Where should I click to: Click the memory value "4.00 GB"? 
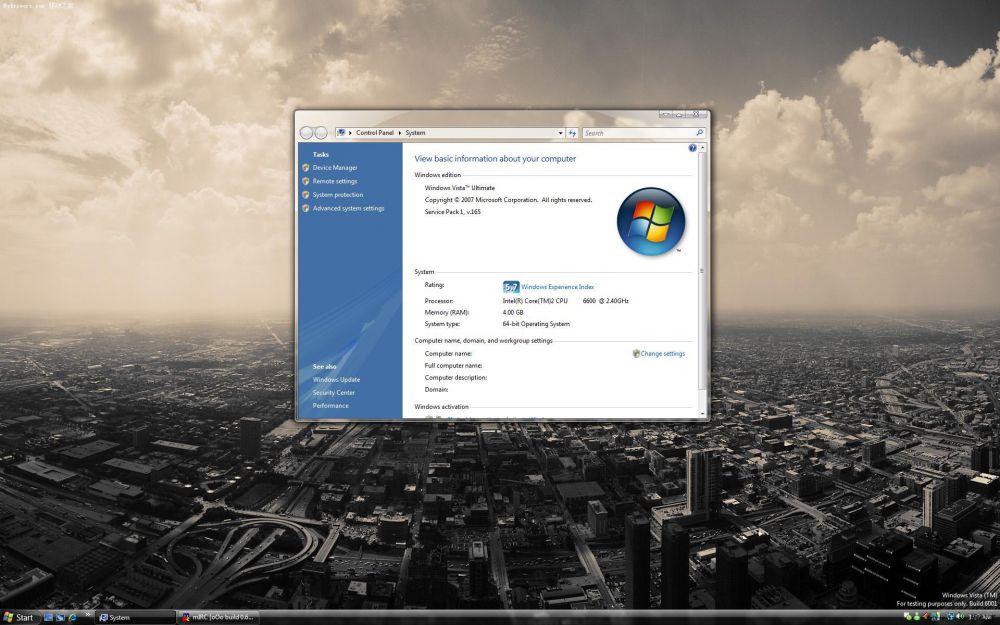click(513, 312)
